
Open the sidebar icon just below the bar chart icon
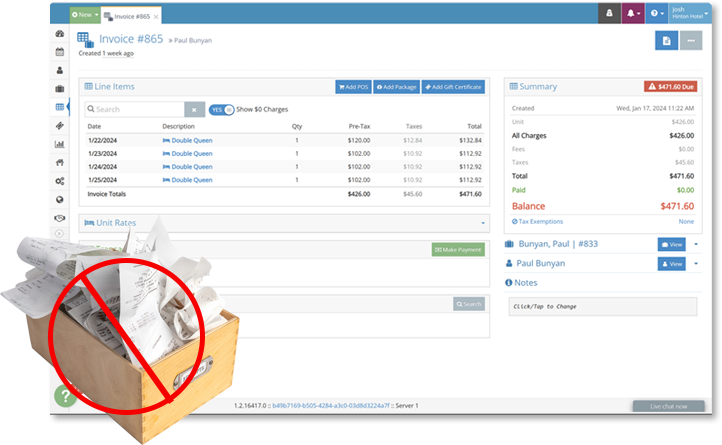60,162
